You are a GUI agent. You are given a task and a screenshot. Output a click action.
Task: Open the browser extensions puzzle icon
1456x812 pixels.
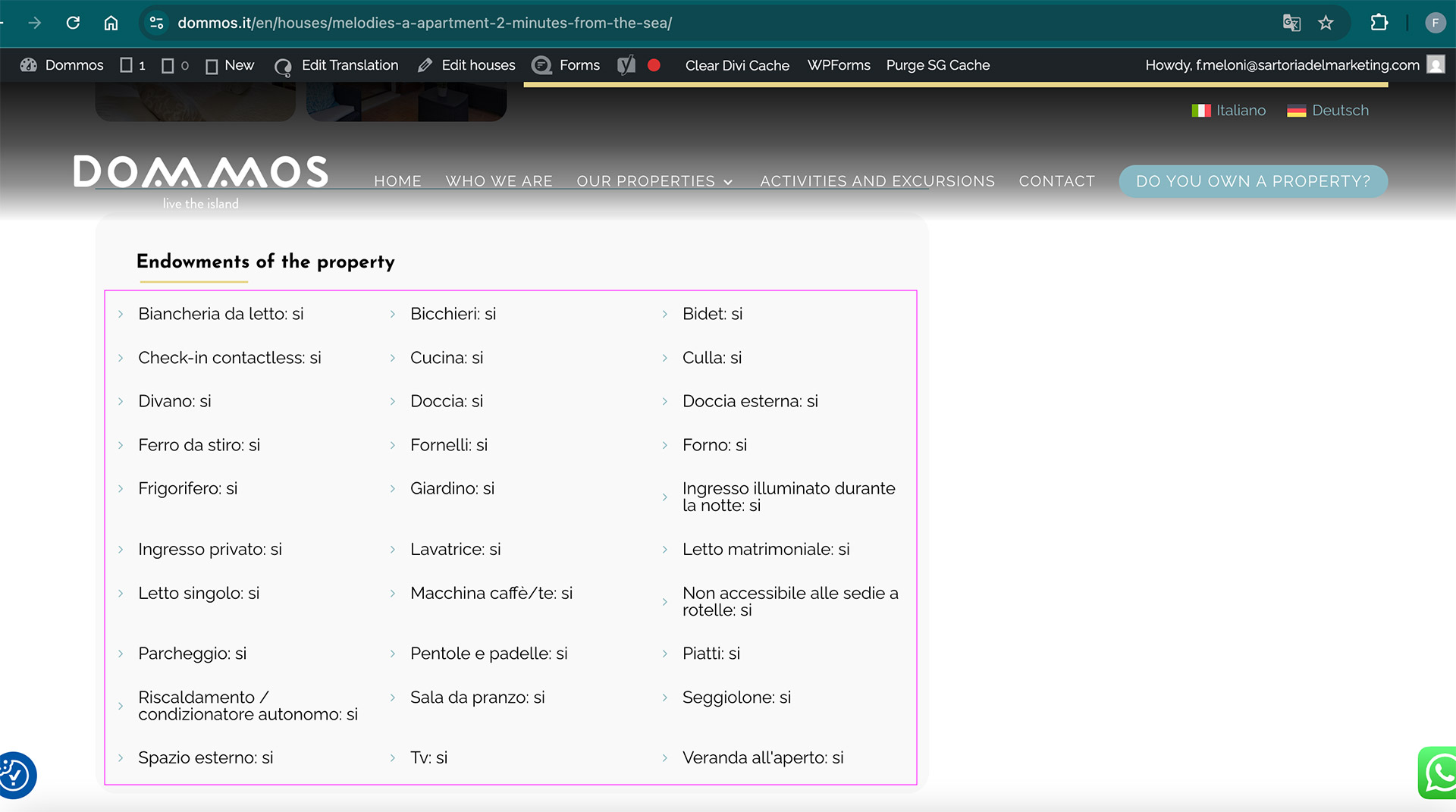click(x=1379, y=23)
